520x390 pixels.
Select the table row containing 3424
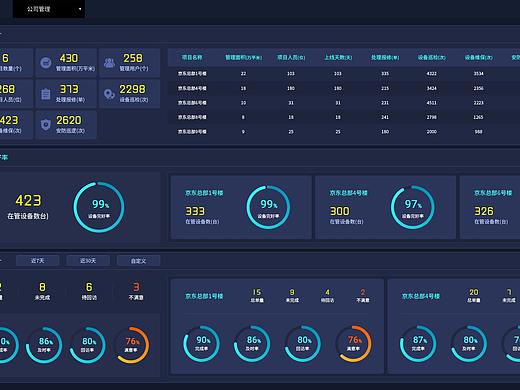[x=344, y=88]
